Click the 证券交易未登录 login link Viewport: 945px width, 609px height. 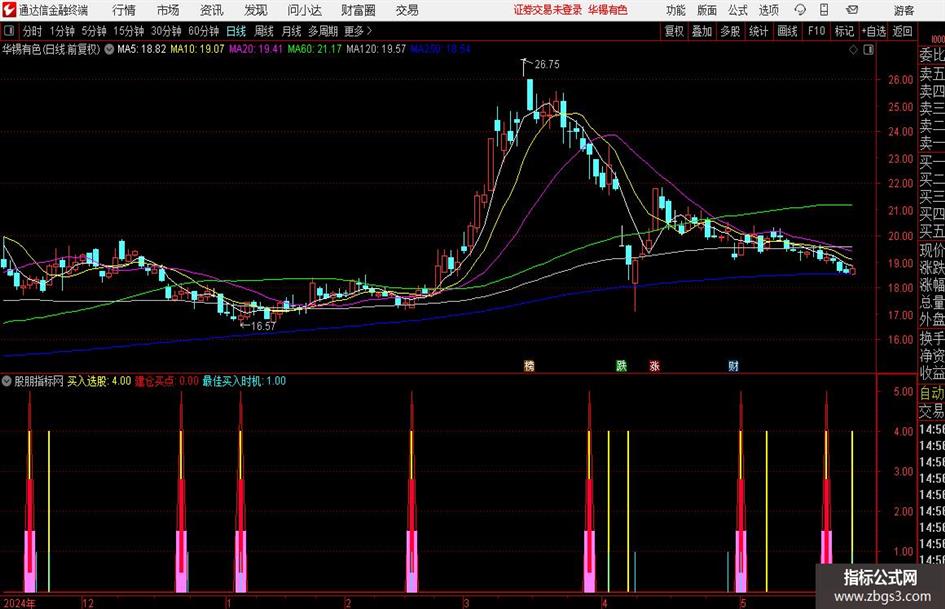(x=547, y=10)
